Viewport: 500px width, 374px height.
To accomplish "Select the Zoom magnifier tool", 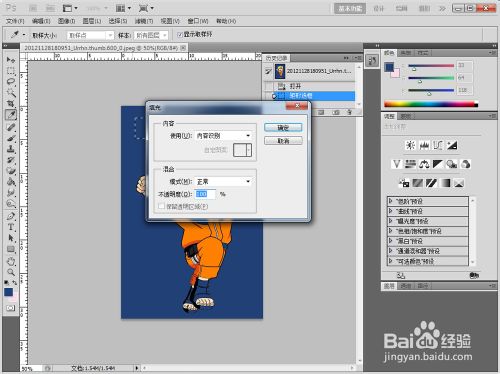I will [11, 272].
